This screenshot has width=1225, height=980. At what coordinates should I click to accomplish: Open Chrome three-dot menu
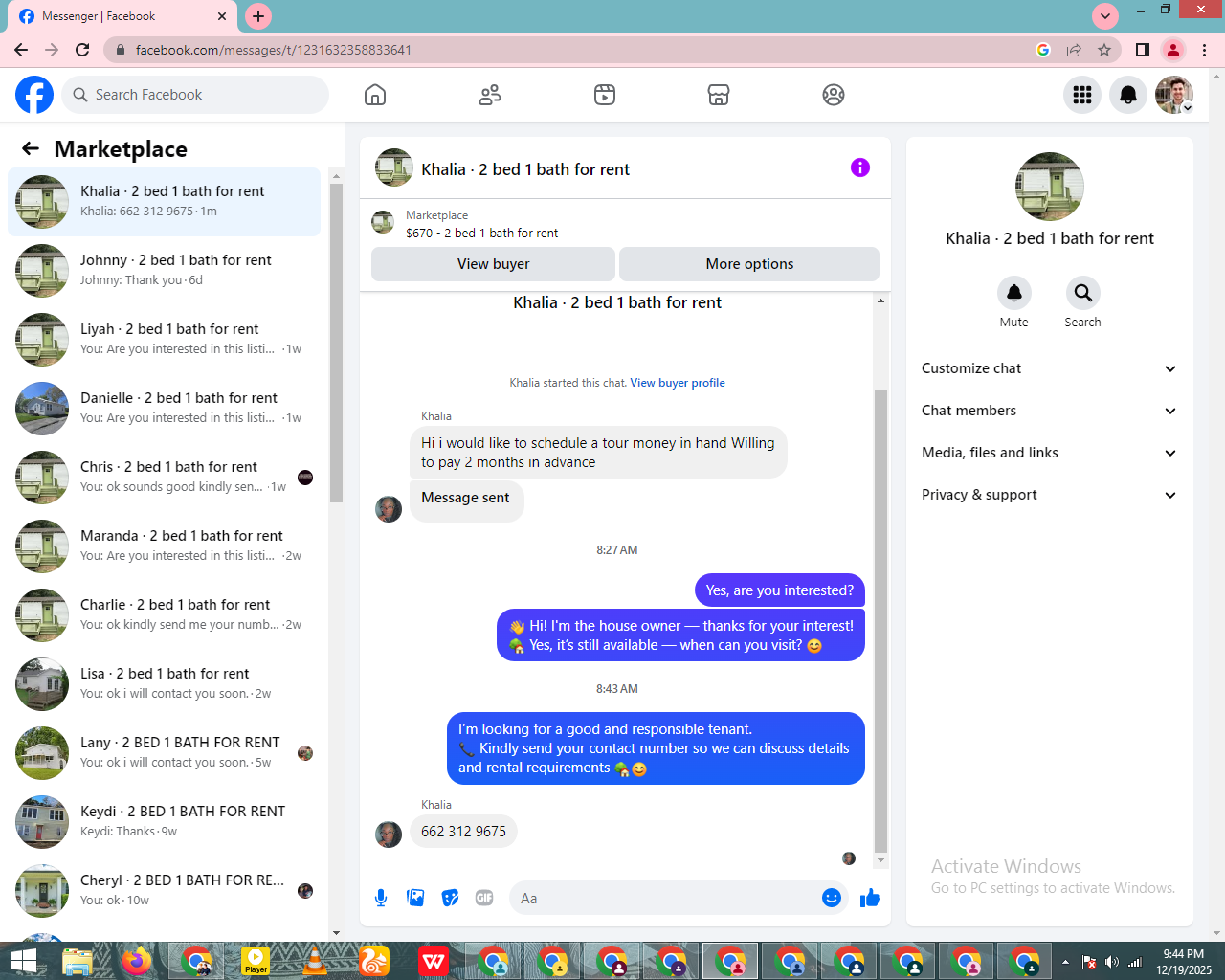click(x=1205, y=50)
